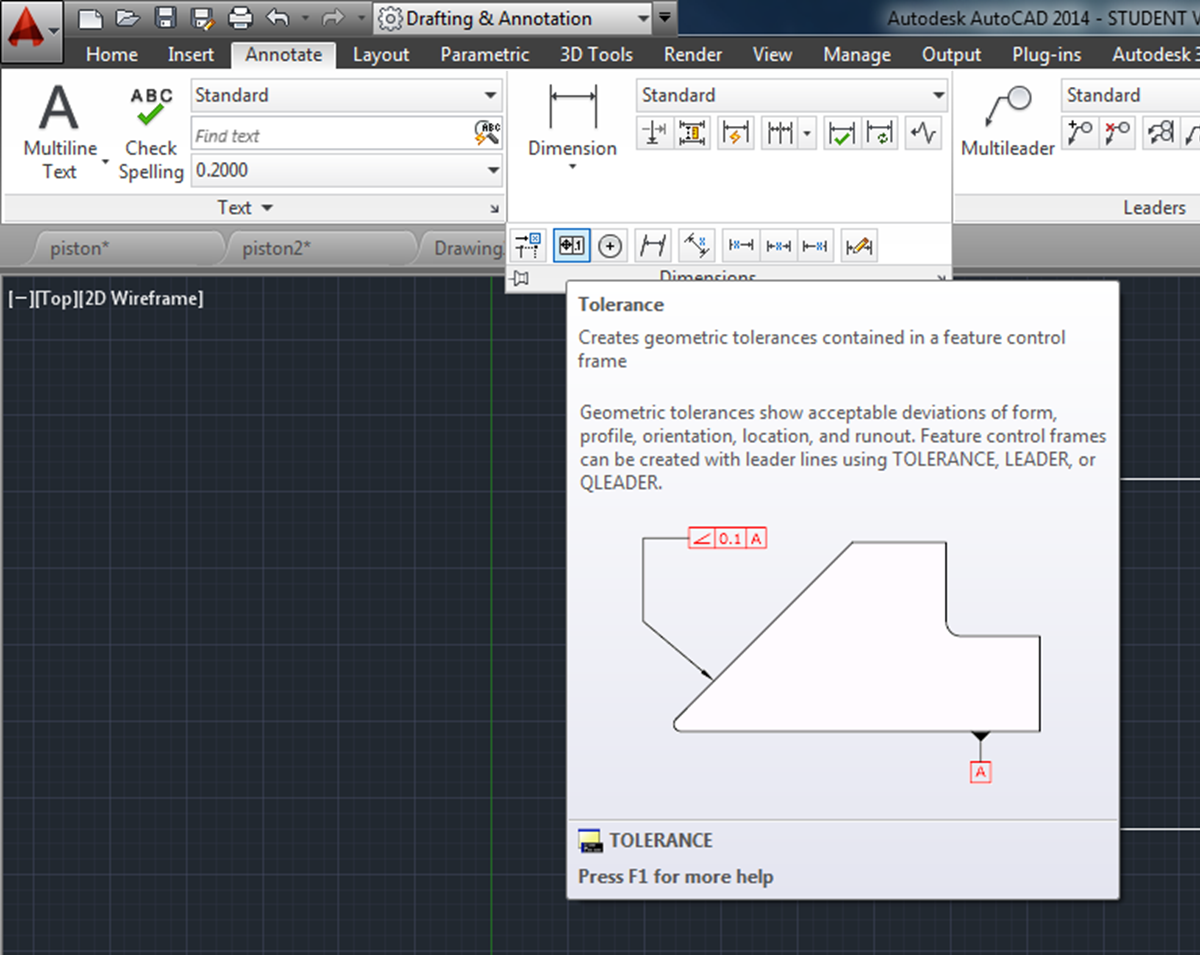This screenshot has width=1200, height=955.
Task: Expand the Continue dimension dropdown arrow
Action: (807, 132)
